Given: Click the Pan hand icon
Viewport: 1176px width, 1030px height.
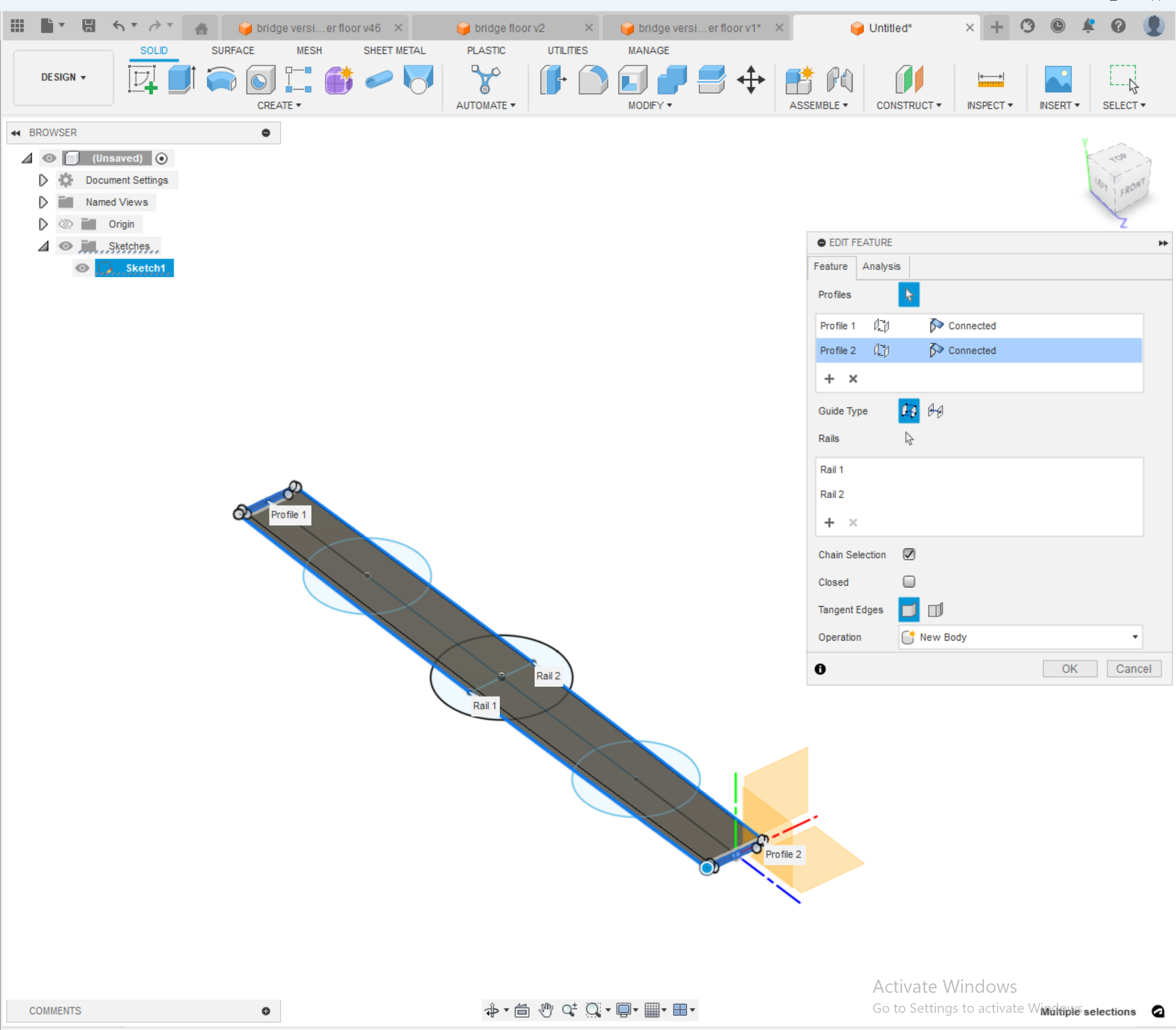Looking at the screenshot, I should pyautogui.click(x=545, y=1010).
